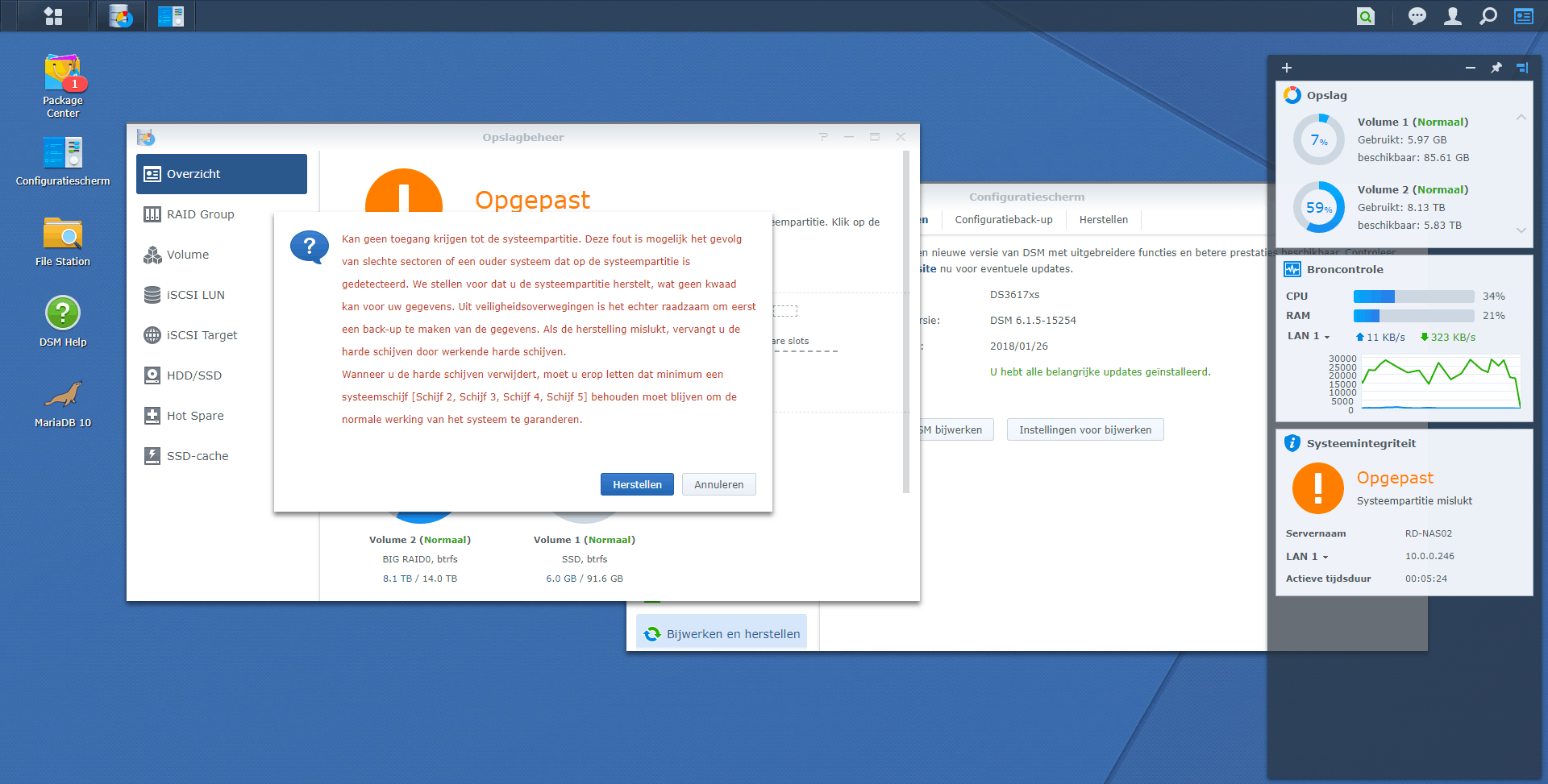Click uptime value 00:05:24
The height and width of the screenshot is (784, 1548).
[x=1426, y=579]
